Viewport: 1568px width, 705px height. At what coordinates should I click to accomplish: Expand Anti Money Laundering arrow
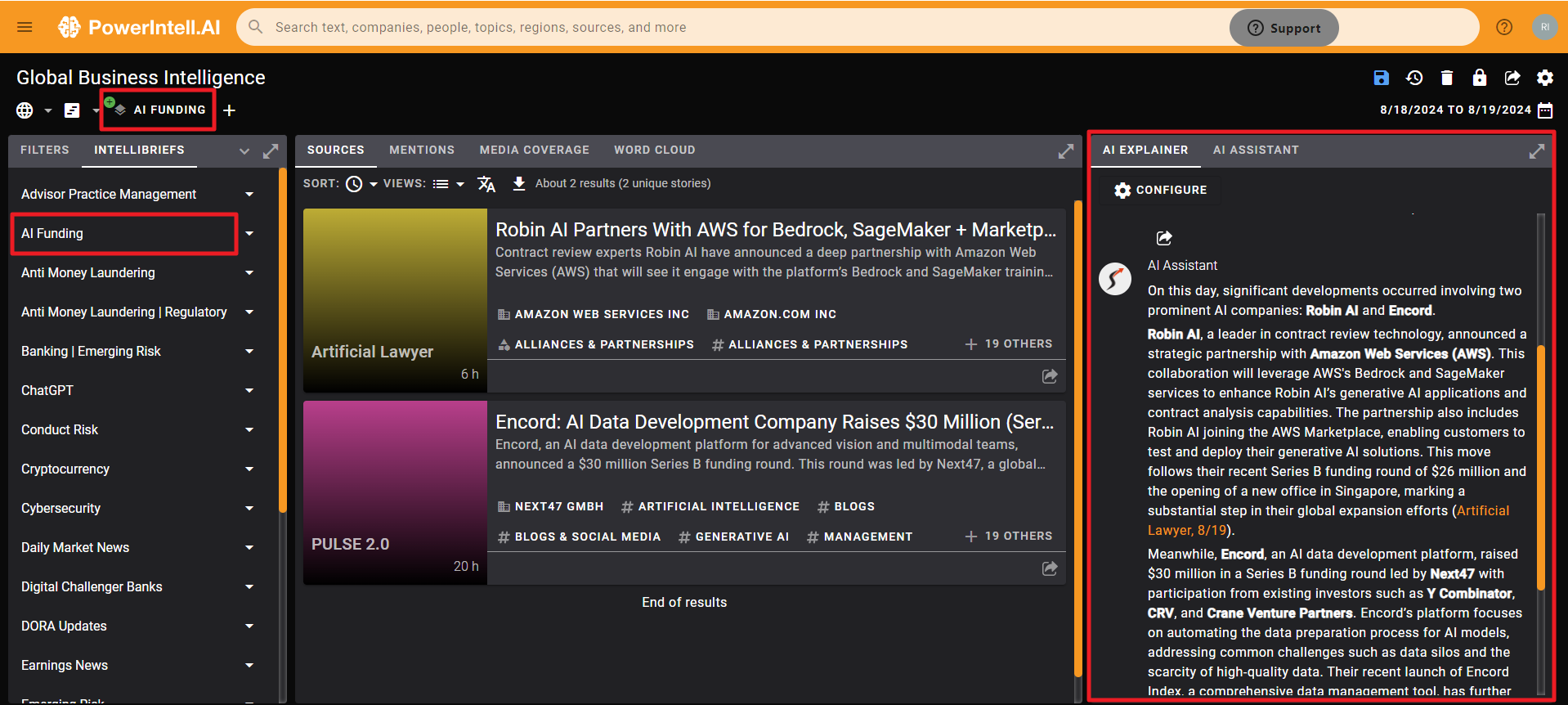point(249,273)
